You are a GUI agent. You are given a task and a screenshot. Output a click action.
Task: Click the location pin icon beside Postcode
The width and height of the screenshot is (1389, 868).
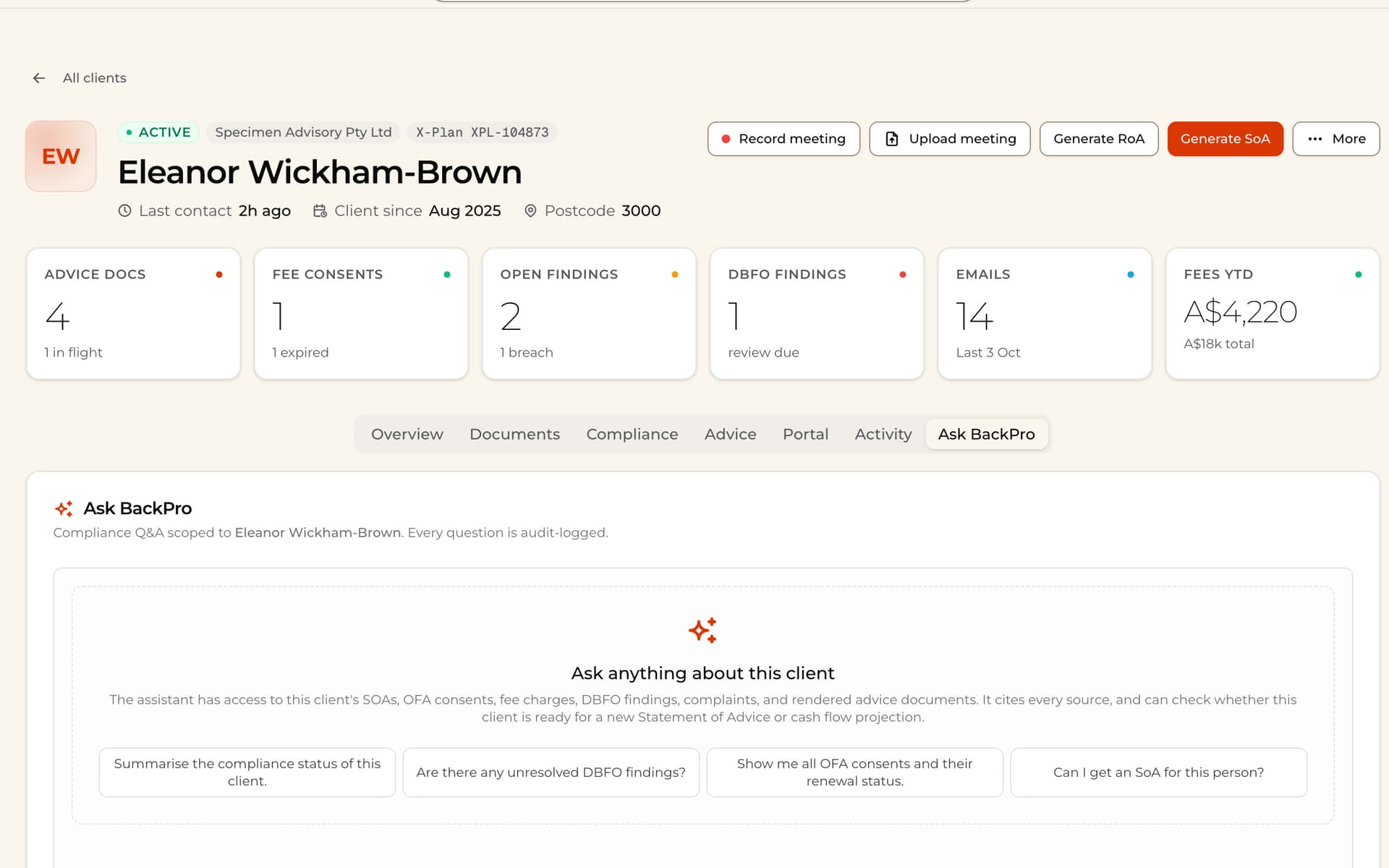point(530,210)
